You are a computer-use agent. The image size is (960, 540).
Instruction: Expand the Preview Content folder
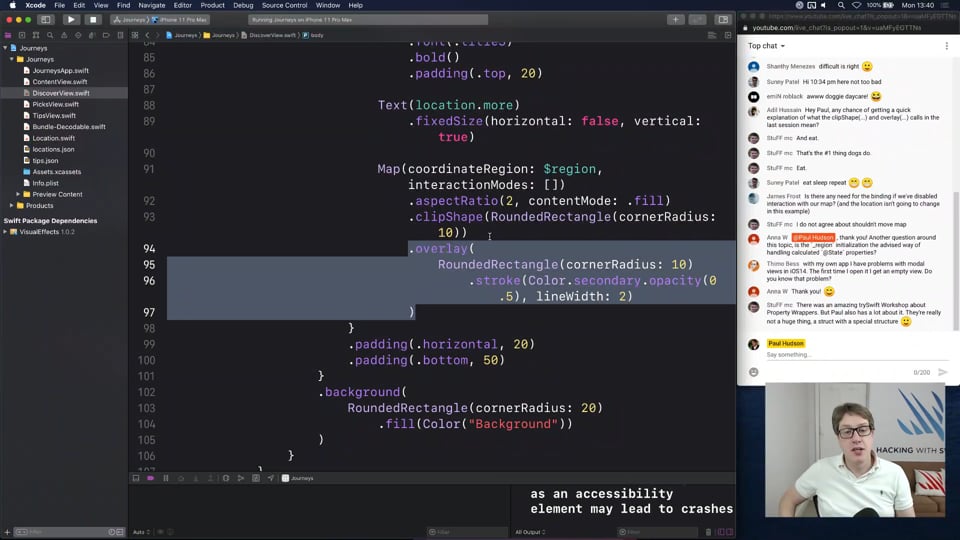click(x=18, y=194)
